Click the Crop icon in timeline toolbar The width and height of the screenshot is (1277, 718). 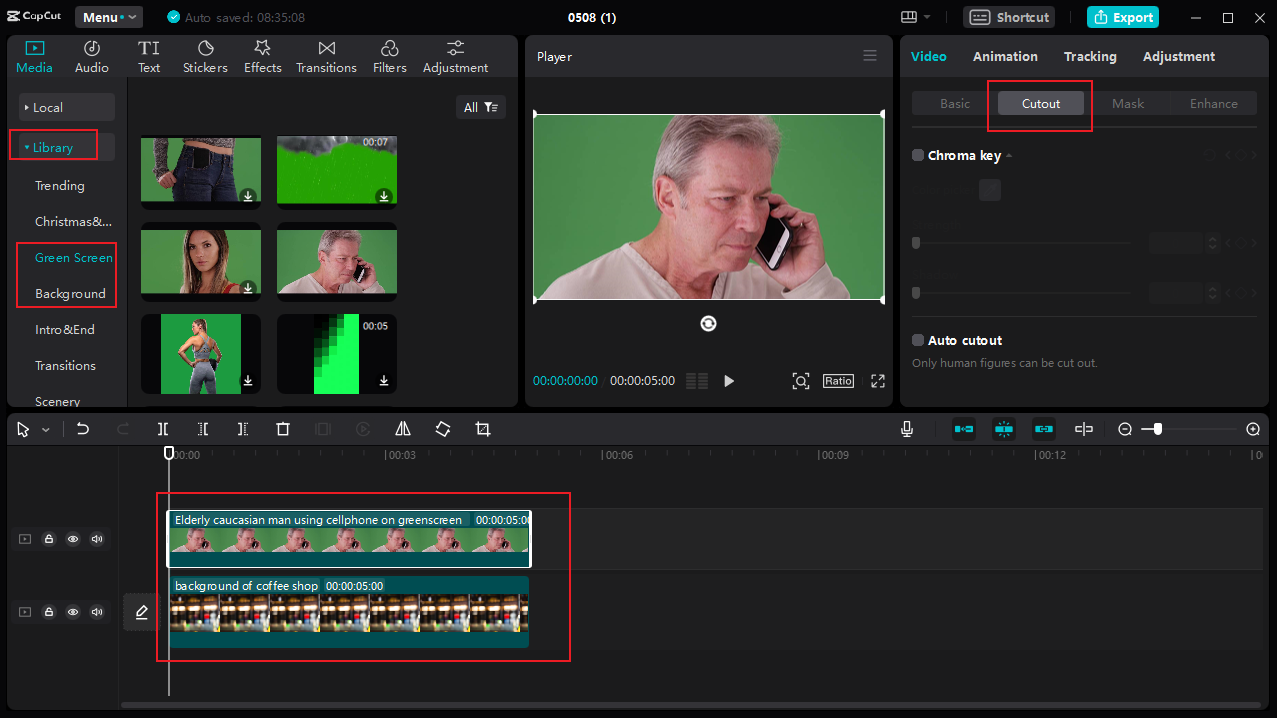tap(483, 429)
